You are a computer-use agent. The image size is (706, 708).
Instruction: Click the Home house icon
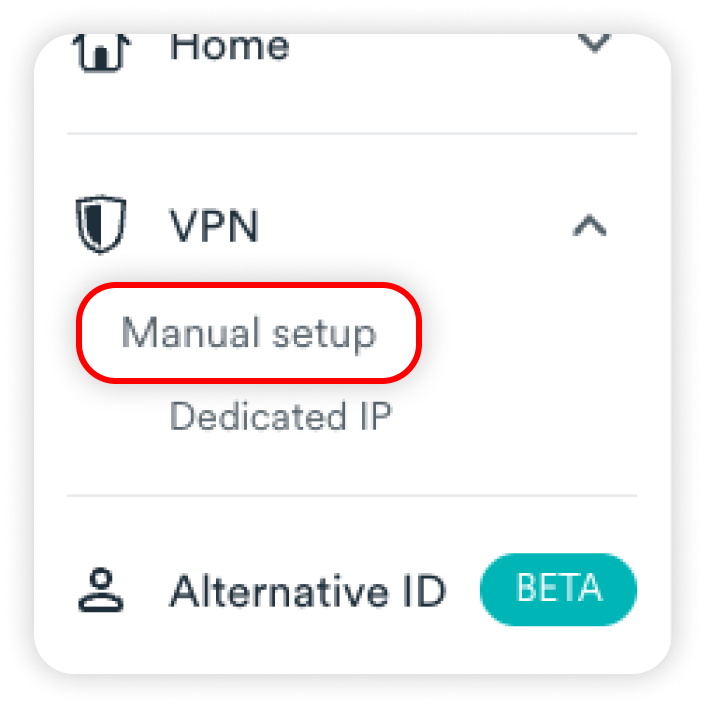click(x=102, y=53)
